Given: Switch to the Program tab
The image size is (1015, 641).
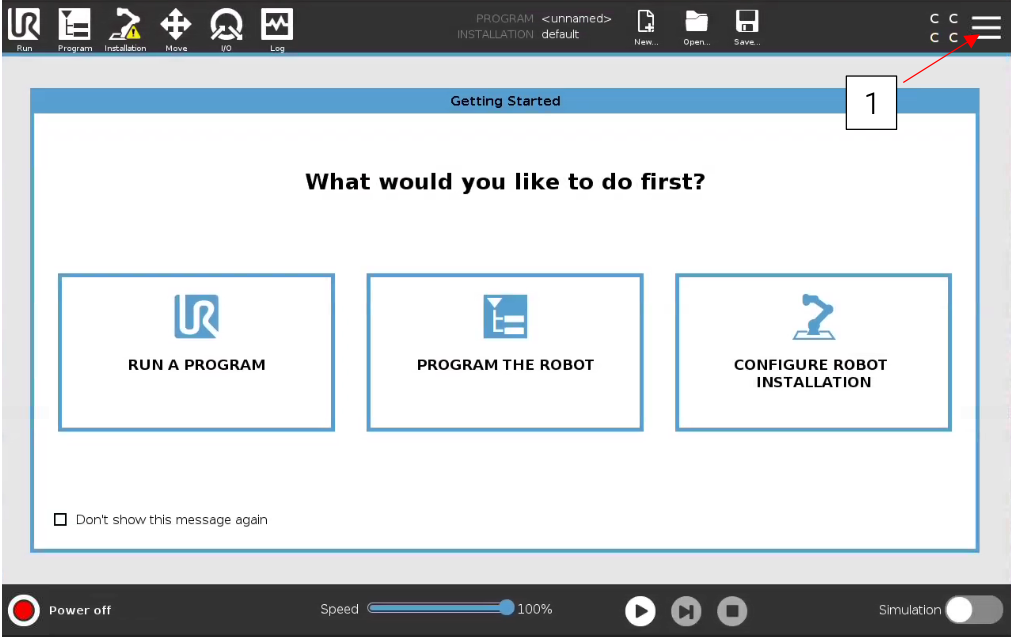Looking at the screenshot, I should tap(74, 27).
